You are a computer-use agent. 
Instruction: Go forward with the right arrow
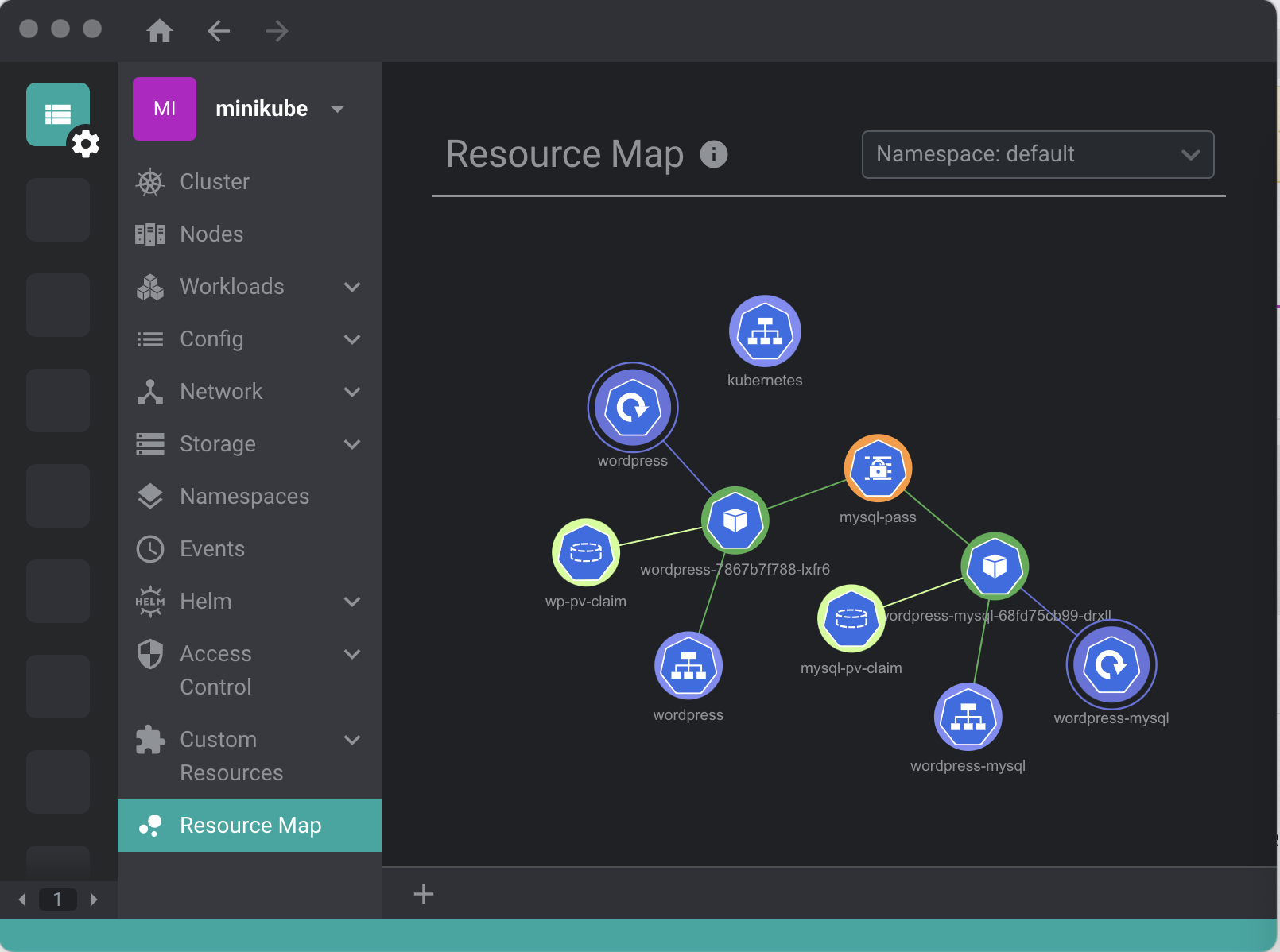277,31
